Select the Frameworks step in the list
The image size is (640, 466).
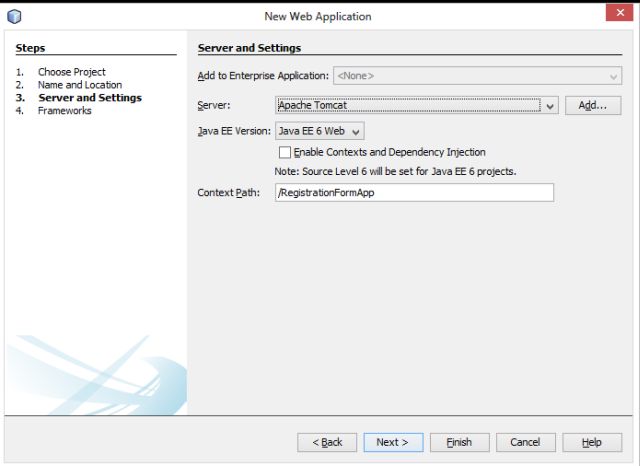coord(64,111)
